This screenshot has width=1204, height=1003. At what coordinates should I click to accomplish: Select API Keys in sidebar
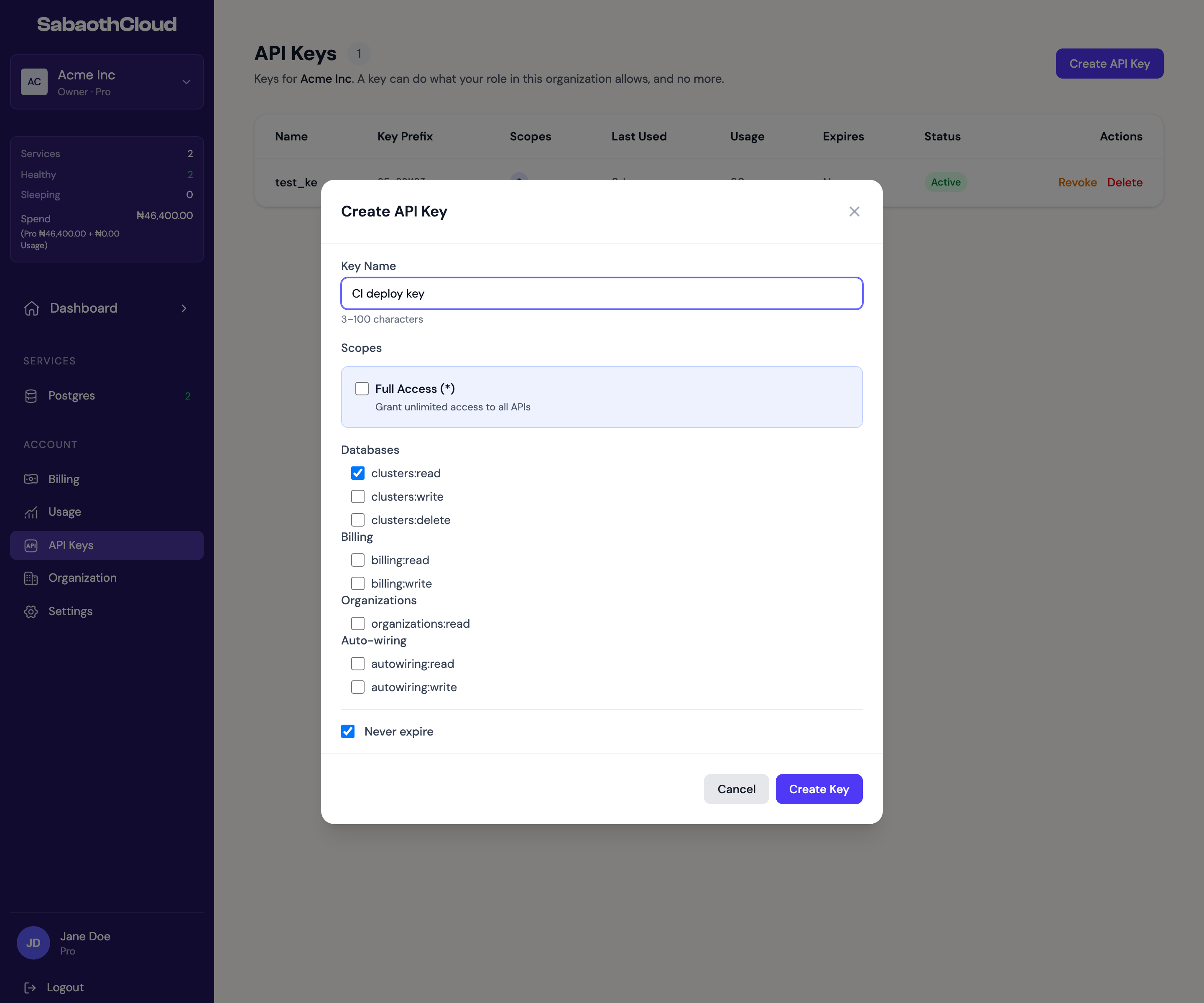(107, 545)
